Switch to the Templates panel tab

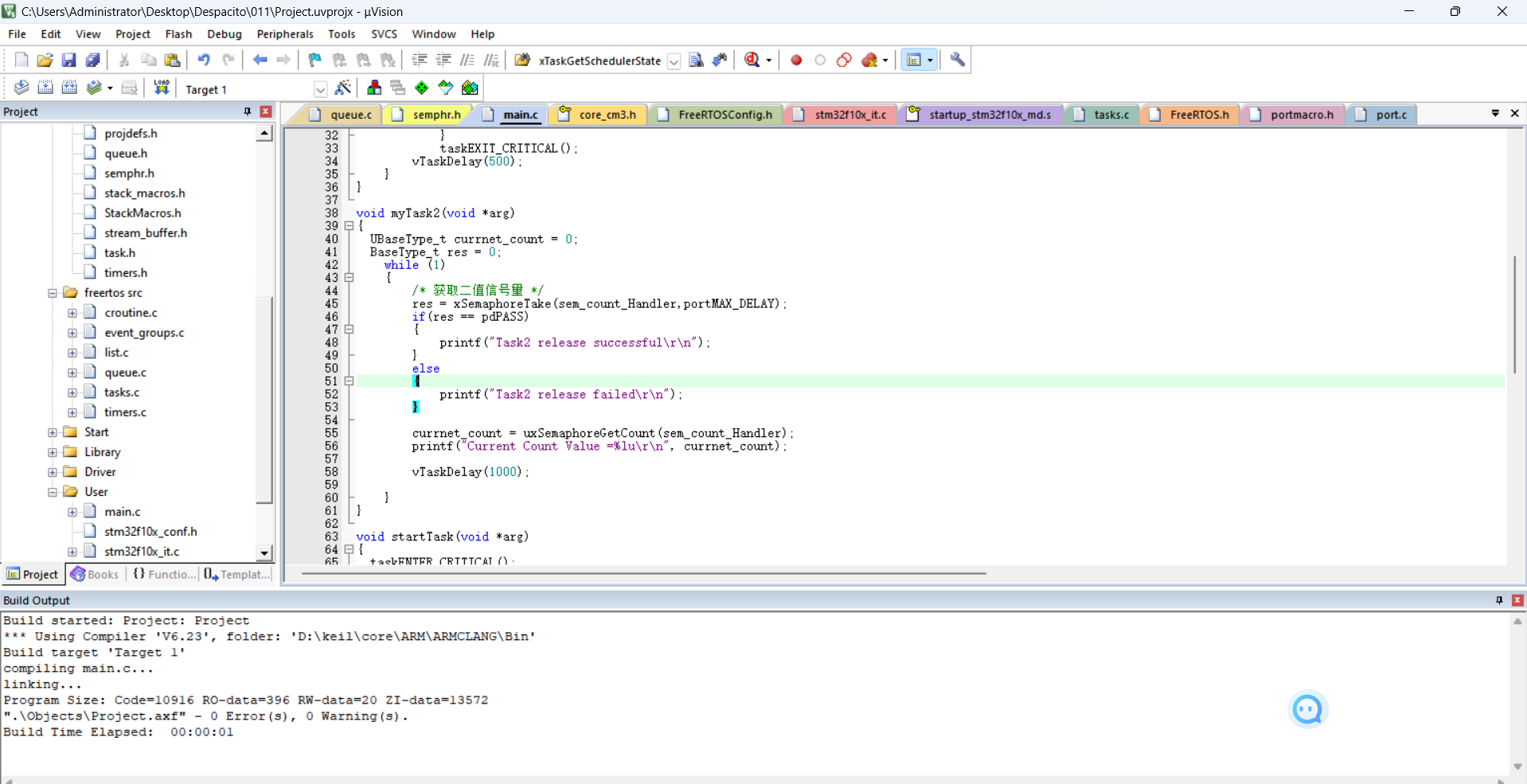coord(236,574)
